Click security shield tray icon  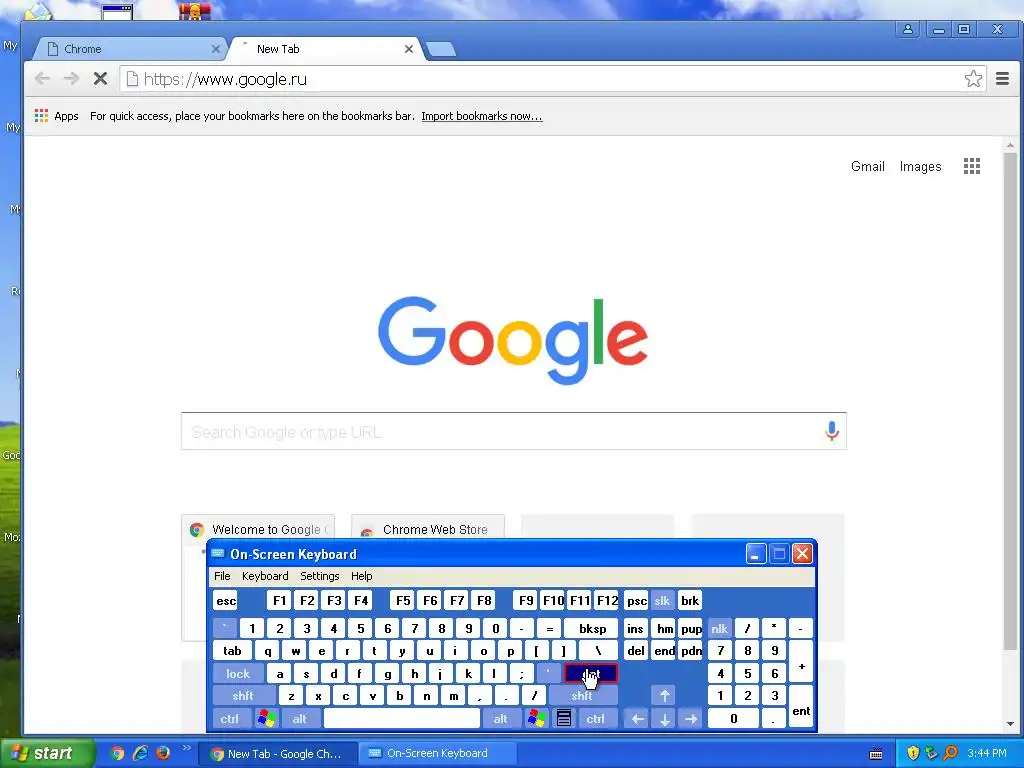913,753
